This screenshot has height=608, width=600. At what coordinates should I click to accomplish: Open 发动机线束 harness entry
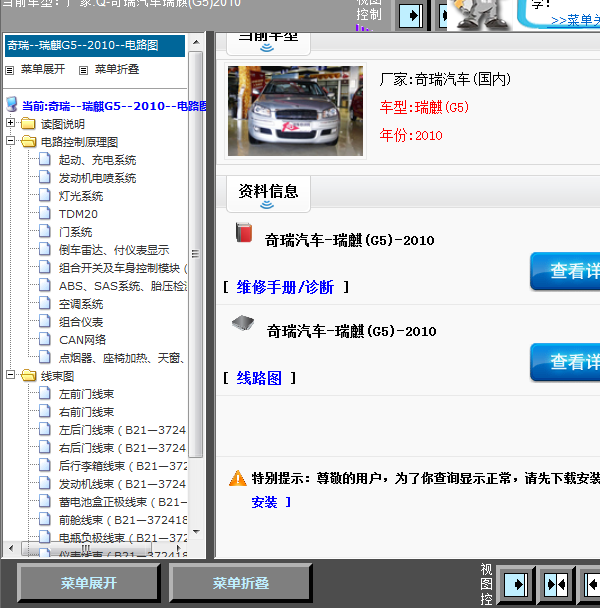pyautogui.click(x=122, y=484)
